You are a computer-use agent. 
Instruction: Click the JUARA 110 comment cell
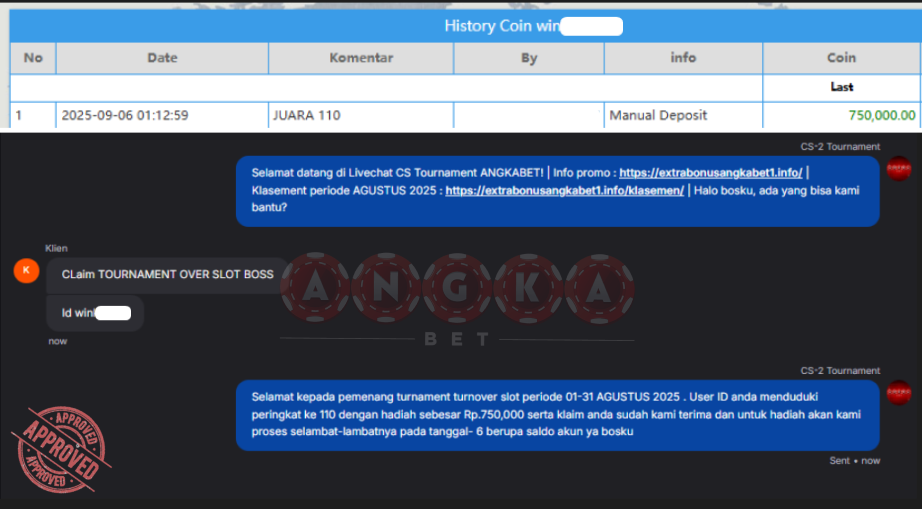click(x=361, y=115)
